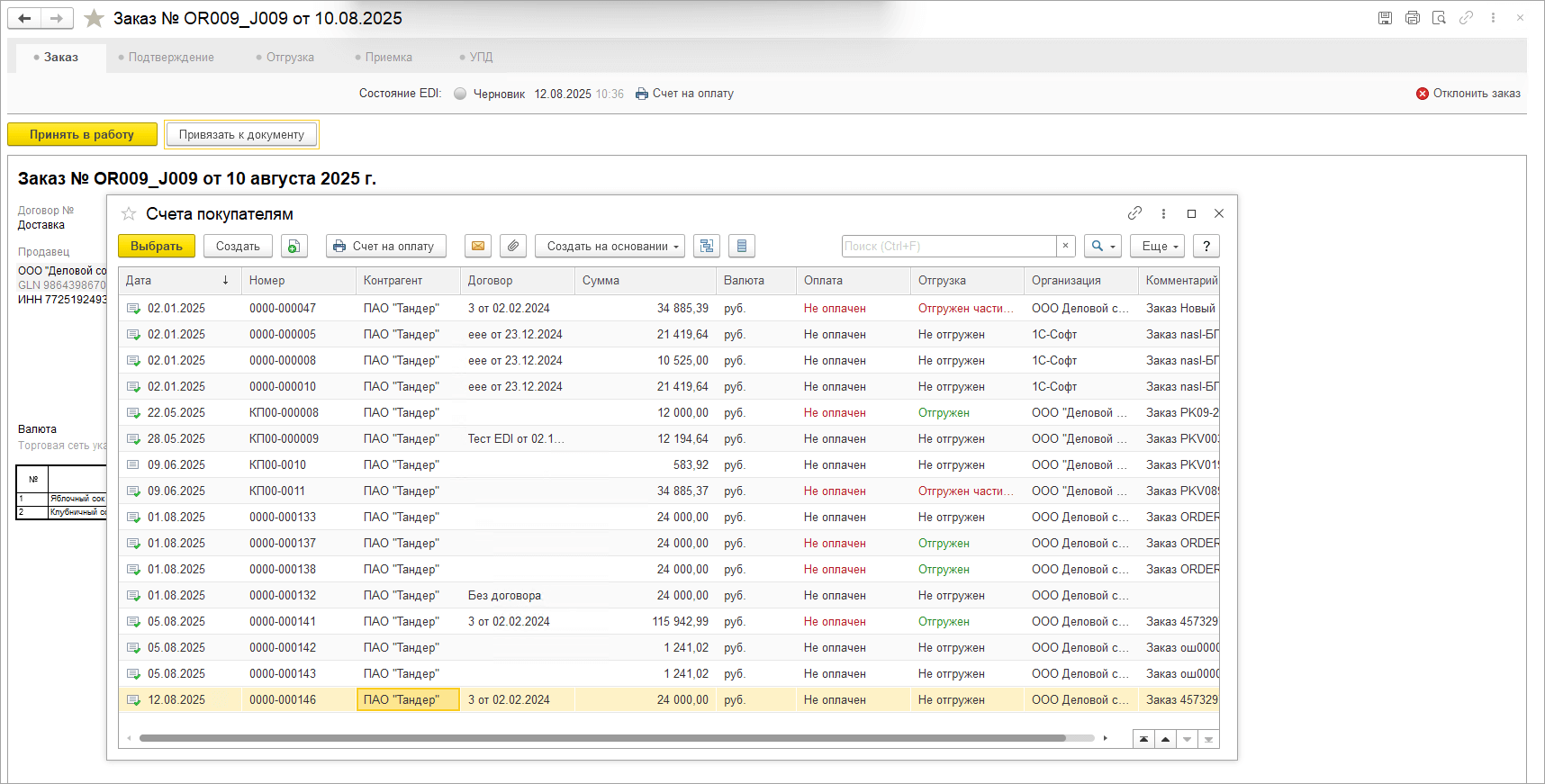The image size is (1545, 784).
Task: Switch to the Отгрузка tab
Action: [290, 57]
